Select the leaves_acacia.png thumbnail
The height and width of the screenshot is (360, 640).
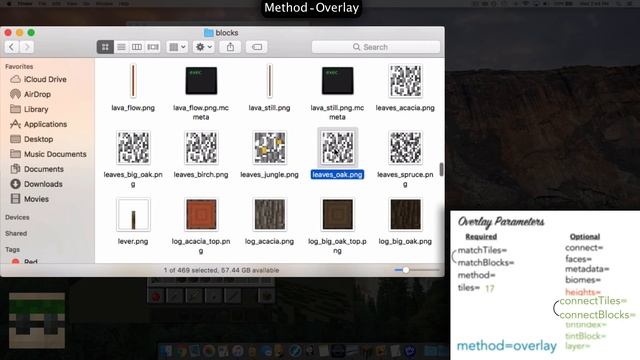coord(405,81)
